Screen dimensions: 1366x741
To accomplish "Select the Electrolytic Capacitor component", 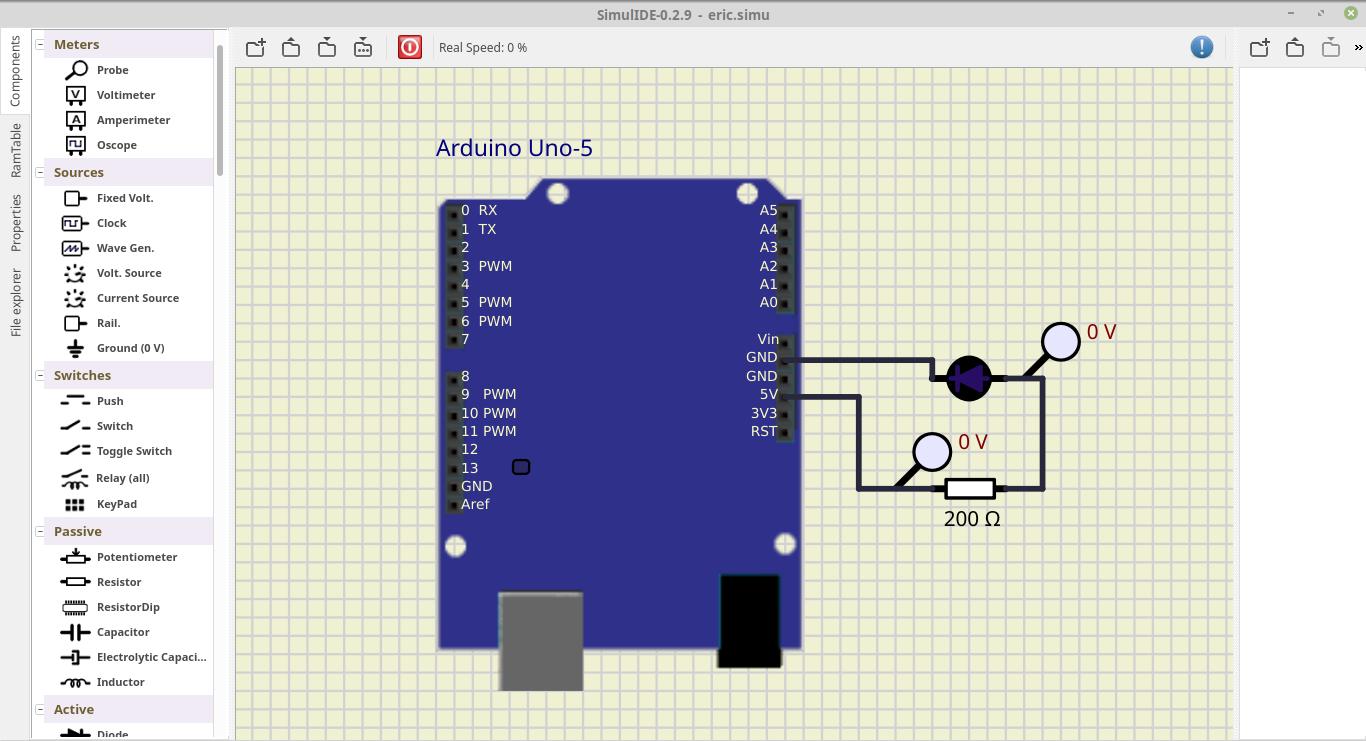I will 151,657.
